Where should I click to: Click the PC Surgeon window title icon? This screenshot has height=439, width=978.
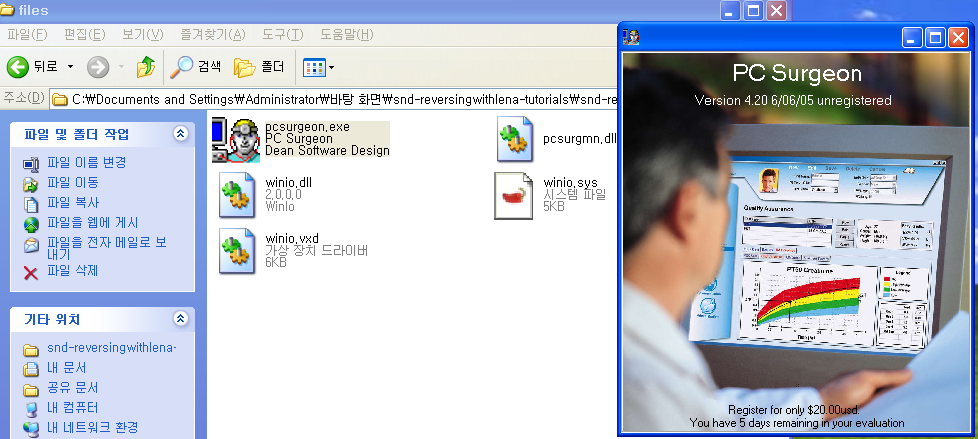click(x=631, y=38)
